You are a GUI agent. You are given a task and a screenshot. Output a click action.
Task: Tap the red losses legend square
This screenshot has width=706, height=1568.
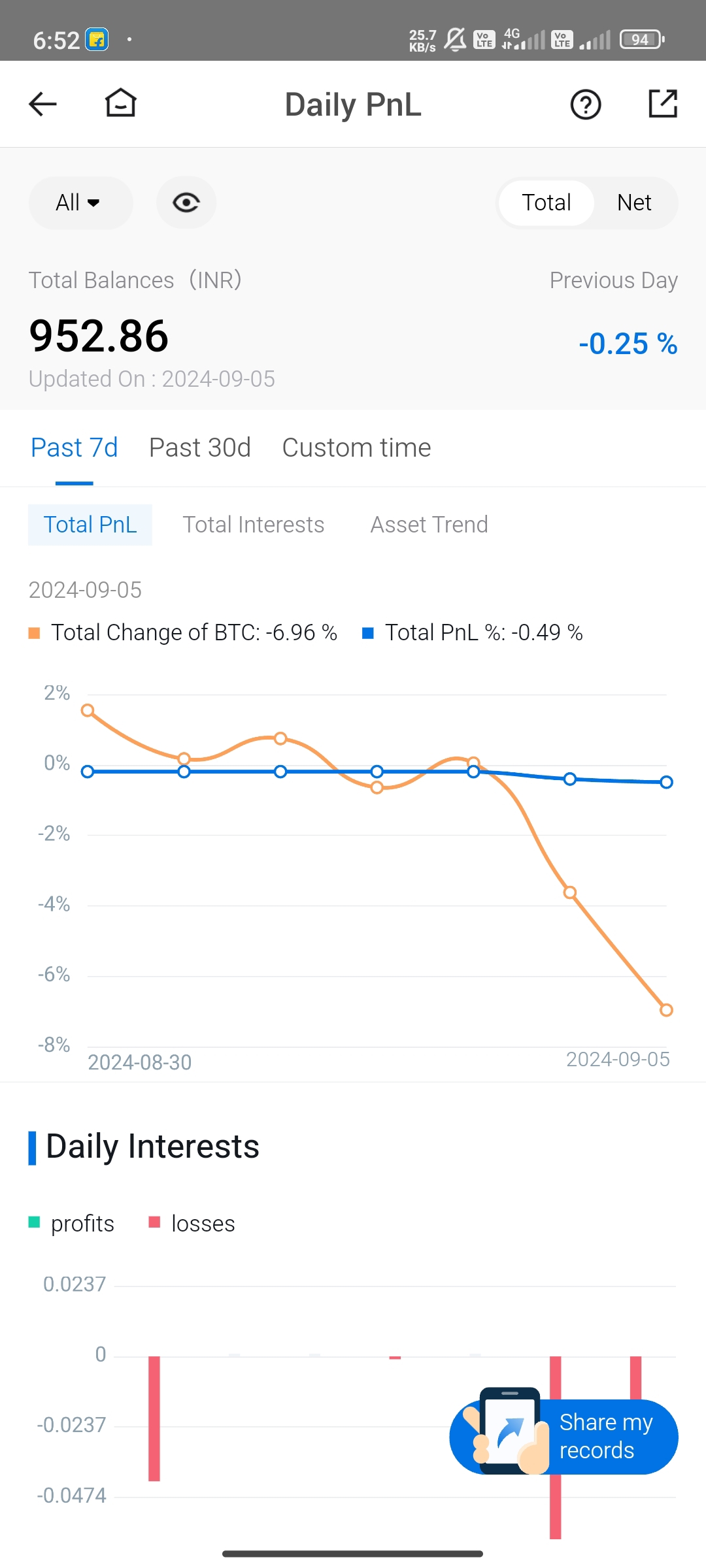click(x=155, y=1222)
